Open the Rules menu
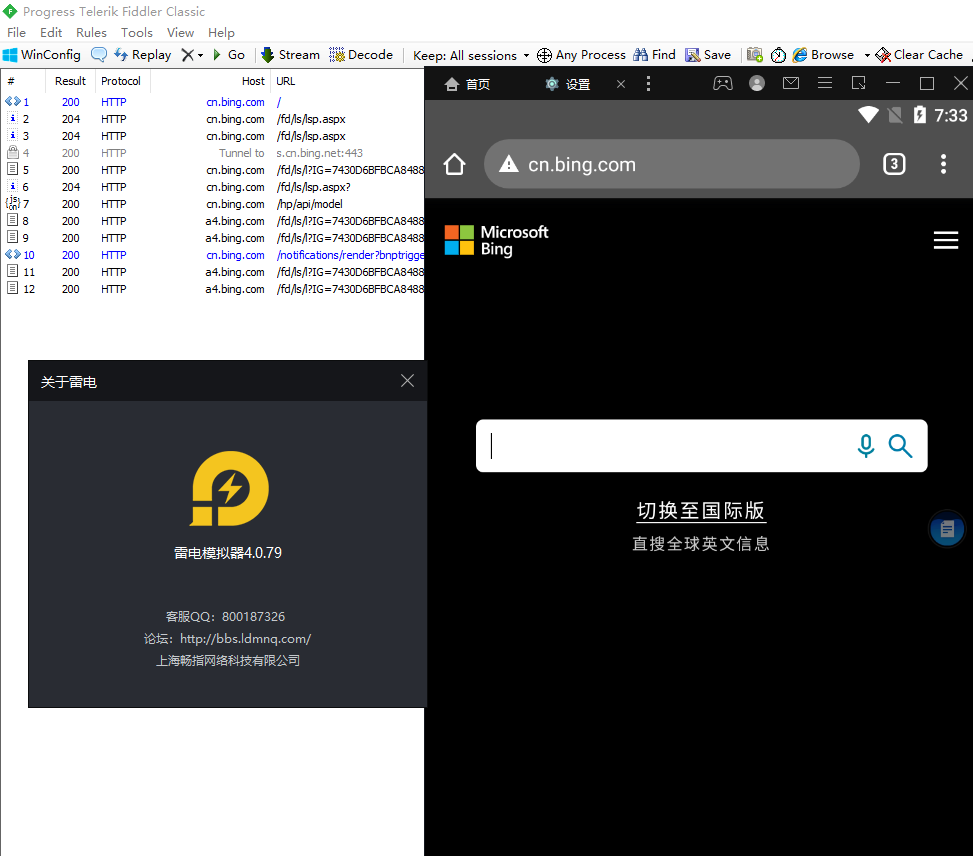 pos(91,32)
